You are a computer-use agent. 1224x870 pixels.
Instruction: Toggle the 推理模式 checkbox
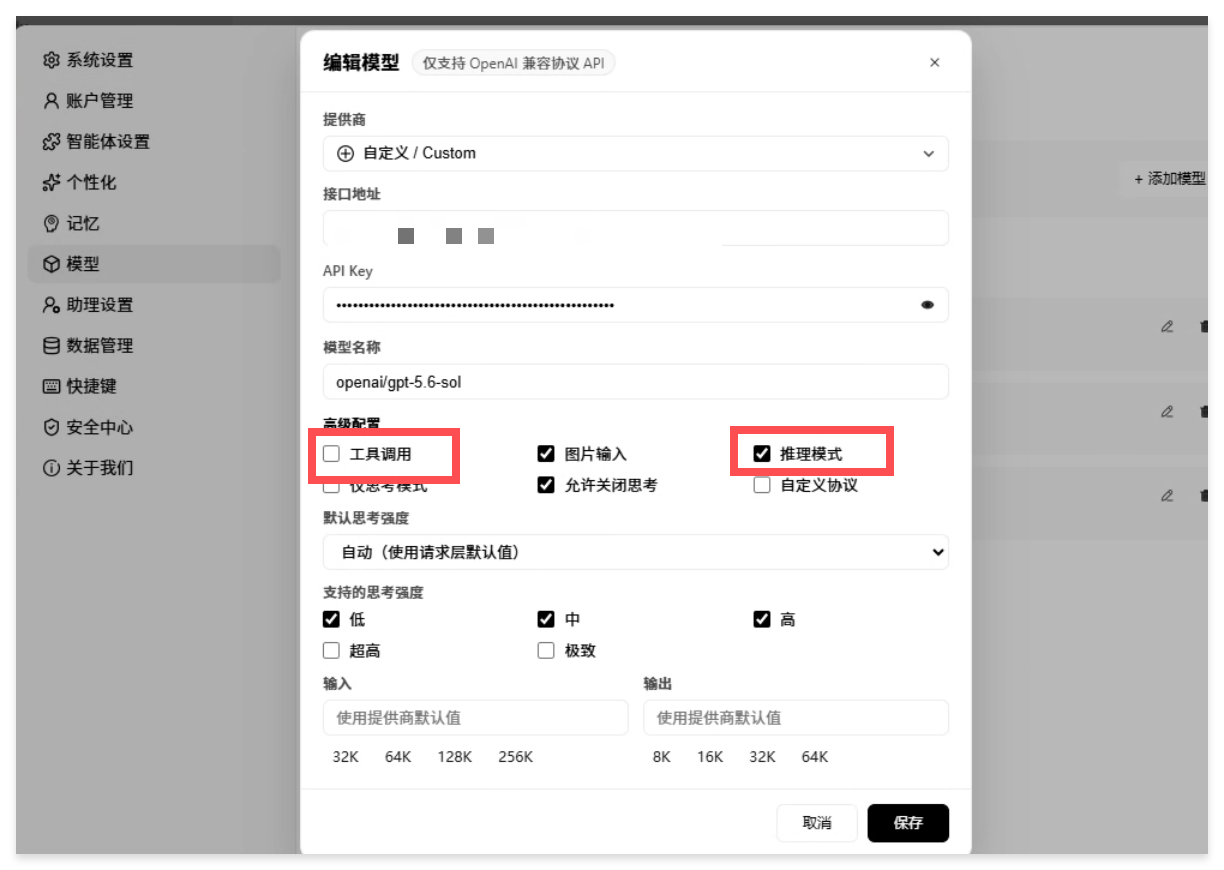(762, 454)
